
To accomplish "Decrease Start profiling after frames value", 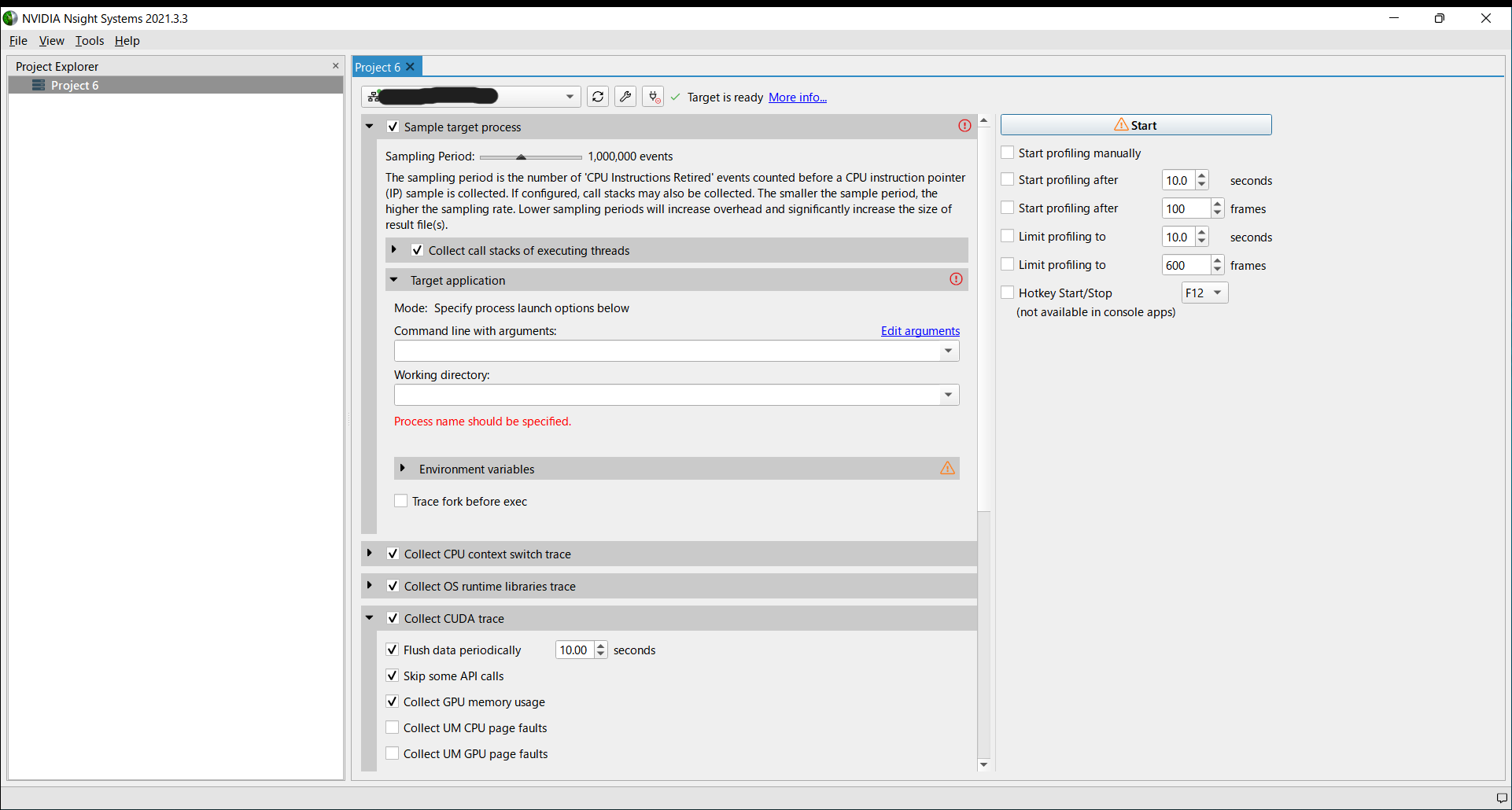I will tap(1217, 212).
